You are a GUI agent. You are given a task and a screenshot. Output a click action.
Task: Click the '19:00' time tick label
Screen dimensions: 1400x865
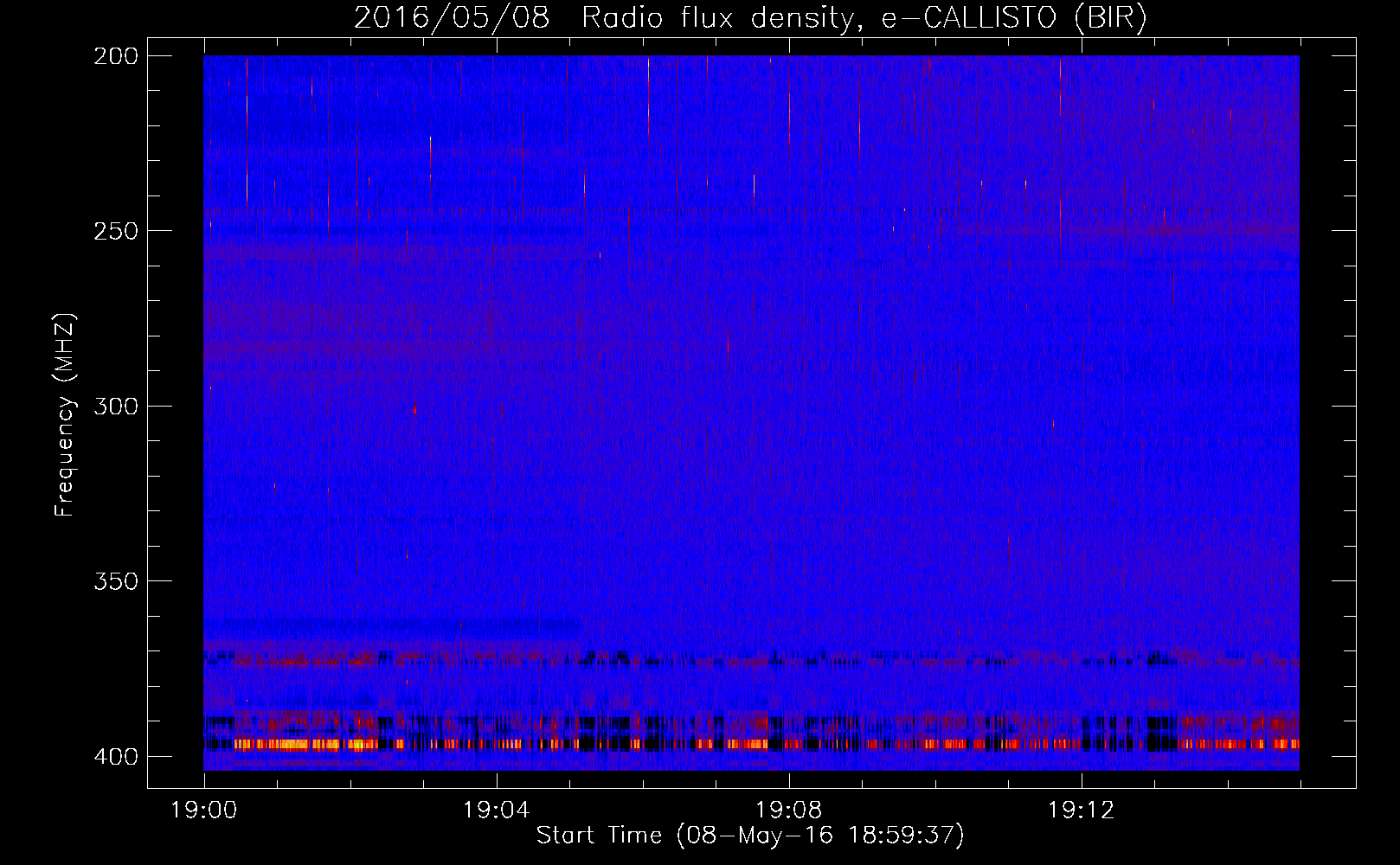[x=204, y=810]
